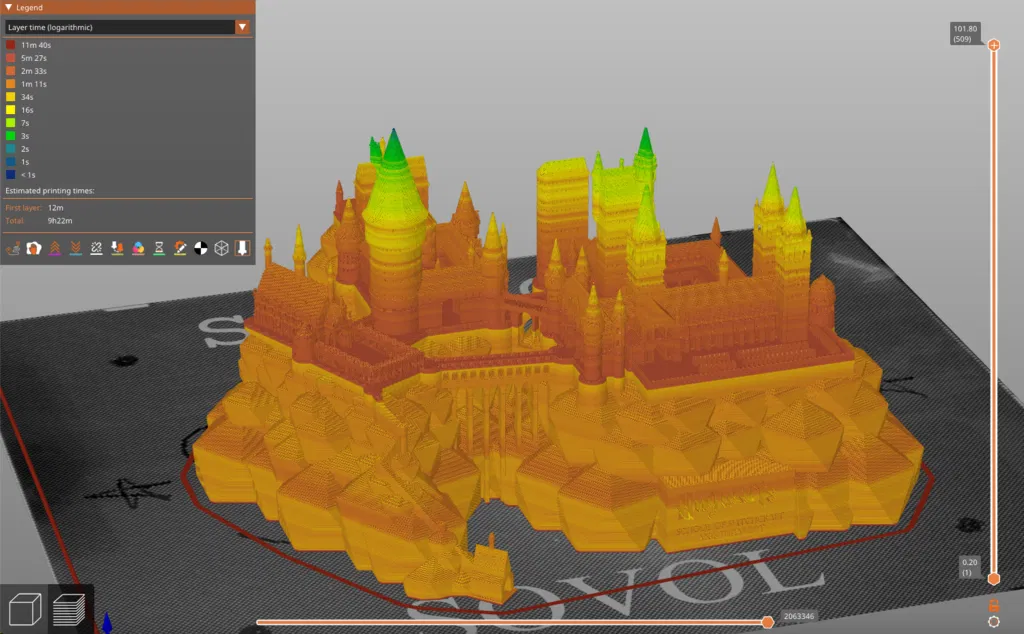Click the Layer time (logarithmic) combo box
Image resolution: width=1024 pixels, height=634 pixels.
[127, 27]
